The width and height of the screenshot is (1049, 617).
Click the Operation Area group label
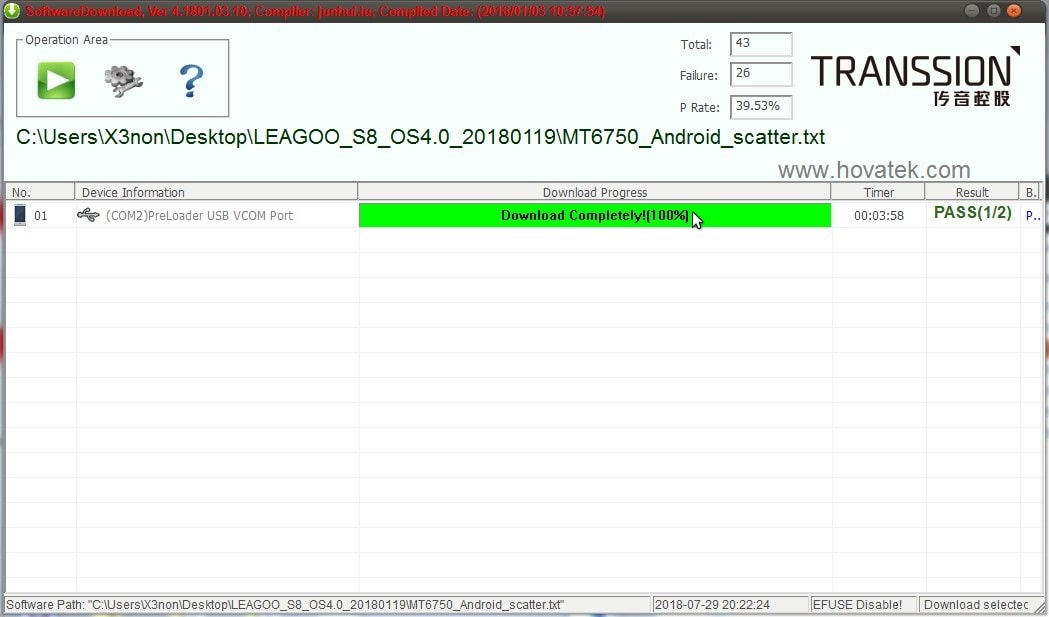(x=66, y=39)
